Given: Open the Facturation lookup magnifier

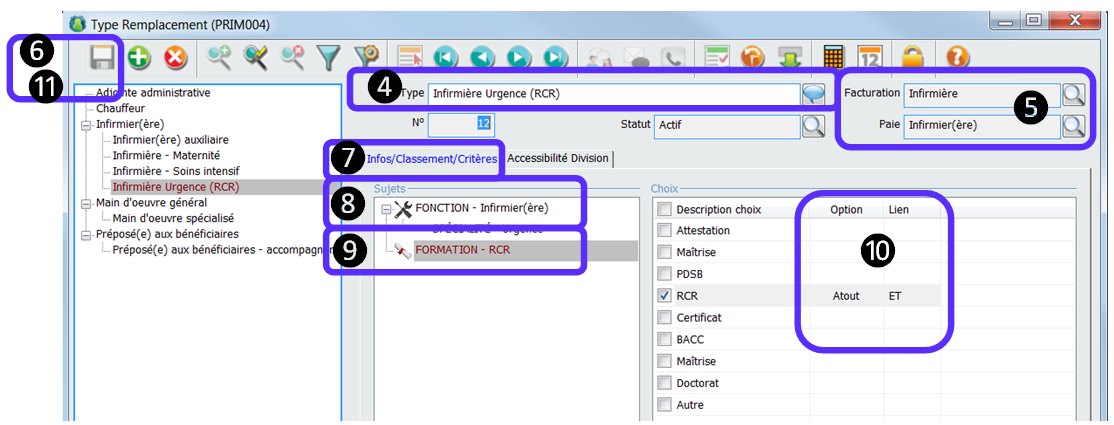Looking at the screenshot, I should pyautogui.click(x=1073, y=94).
